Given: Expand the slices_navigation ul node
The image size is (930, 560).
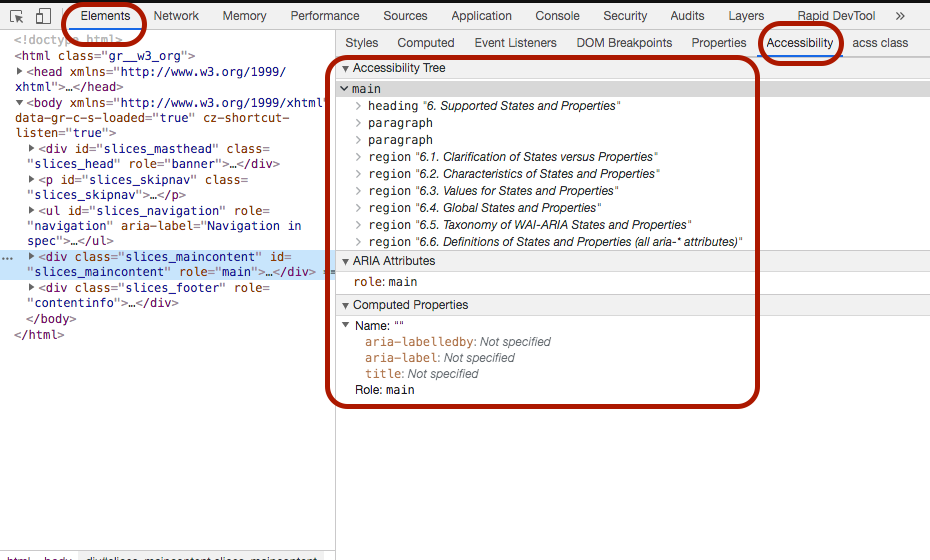Looking at the screenshot, I should tap(32, 210).
